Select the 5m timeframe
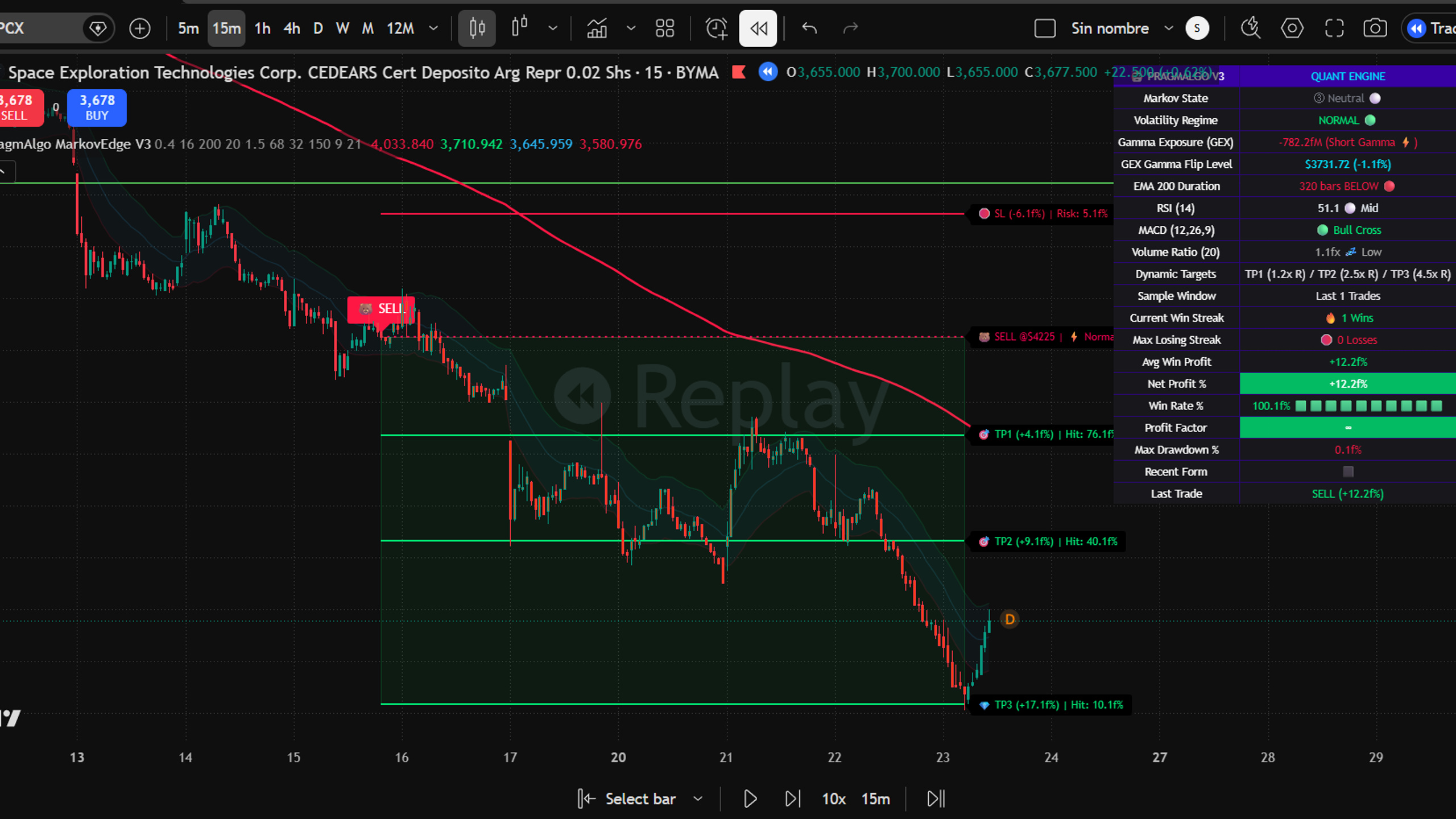This screenshot has height=819, width=1456. point(188,28)
